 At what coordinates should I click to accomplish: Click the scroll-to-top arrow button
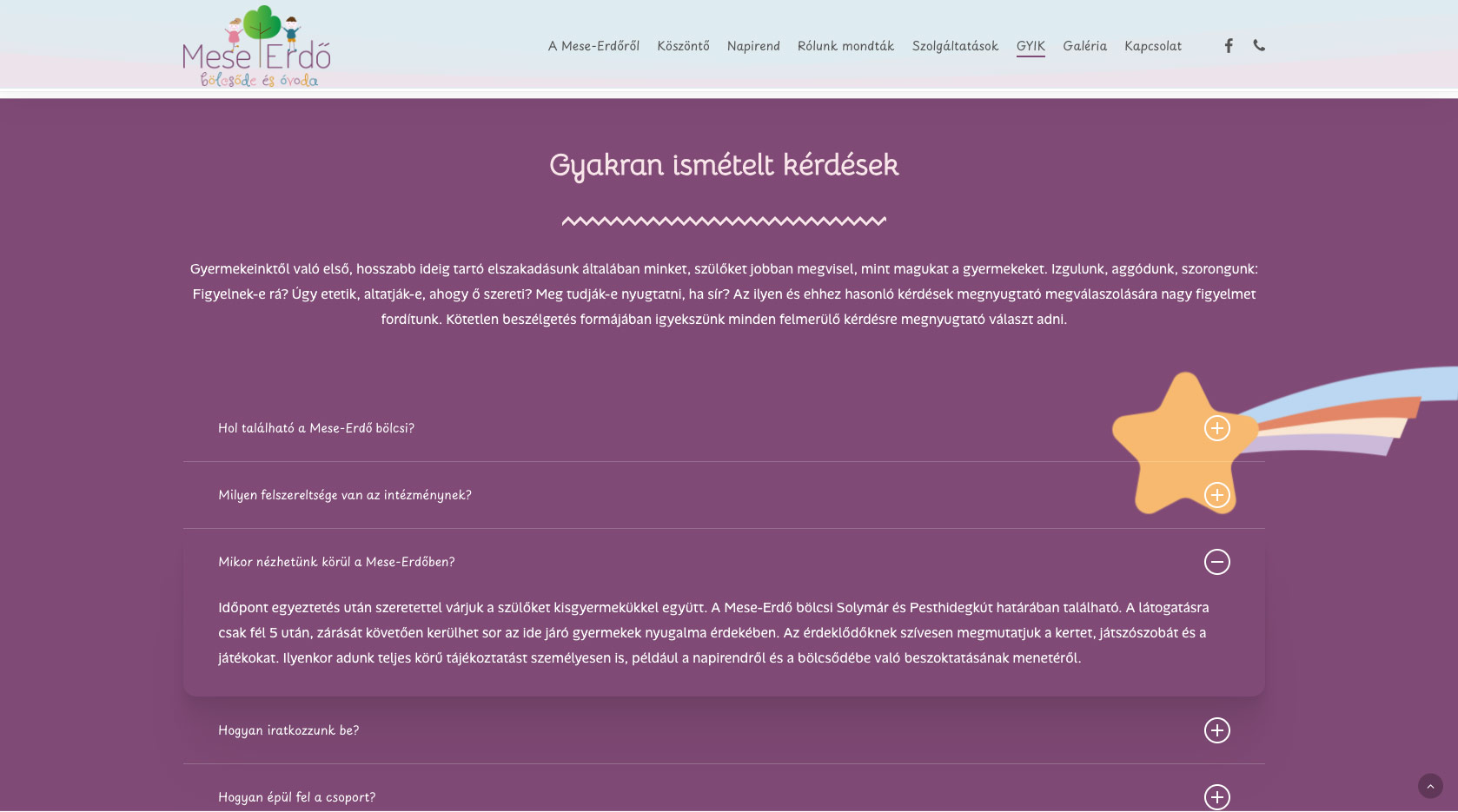[1429, 786]
